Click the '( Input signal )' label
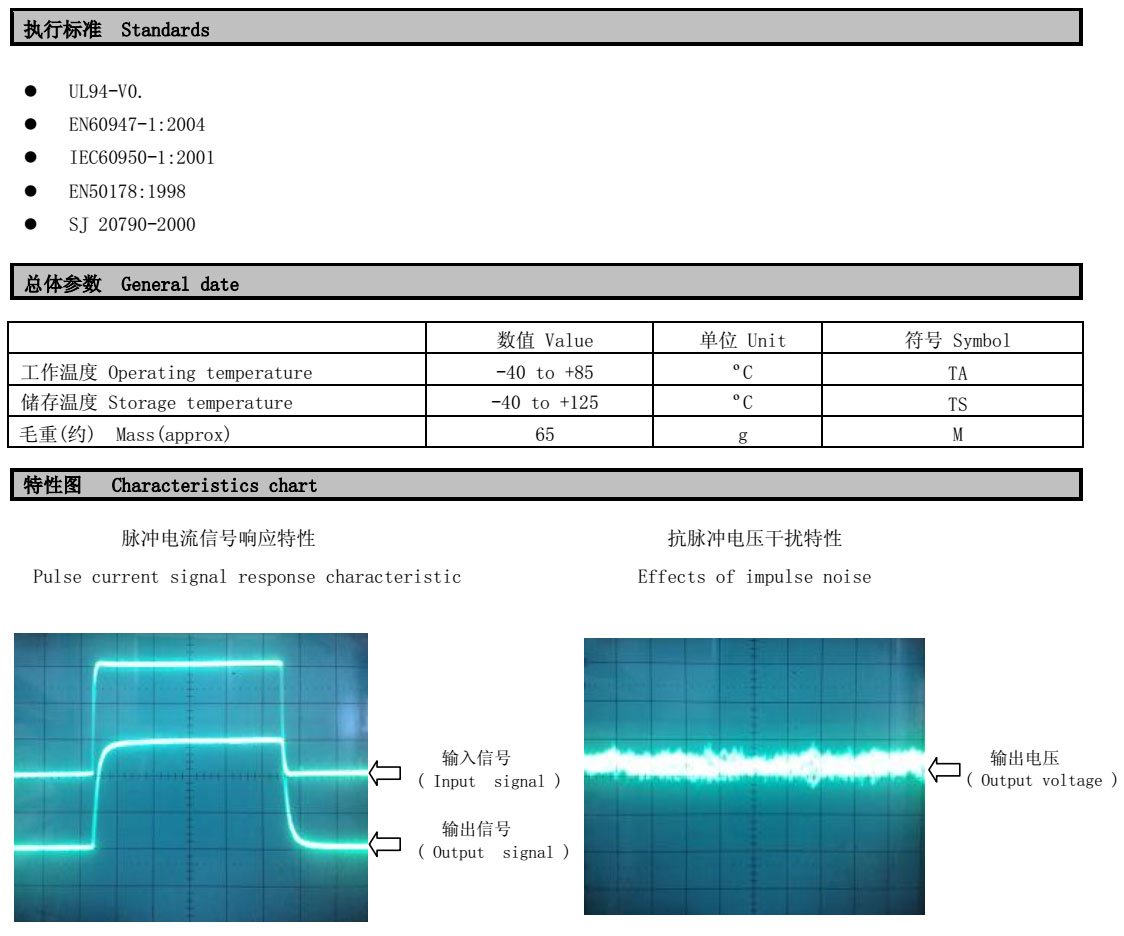1124x936 pixels. click(490, 781)
